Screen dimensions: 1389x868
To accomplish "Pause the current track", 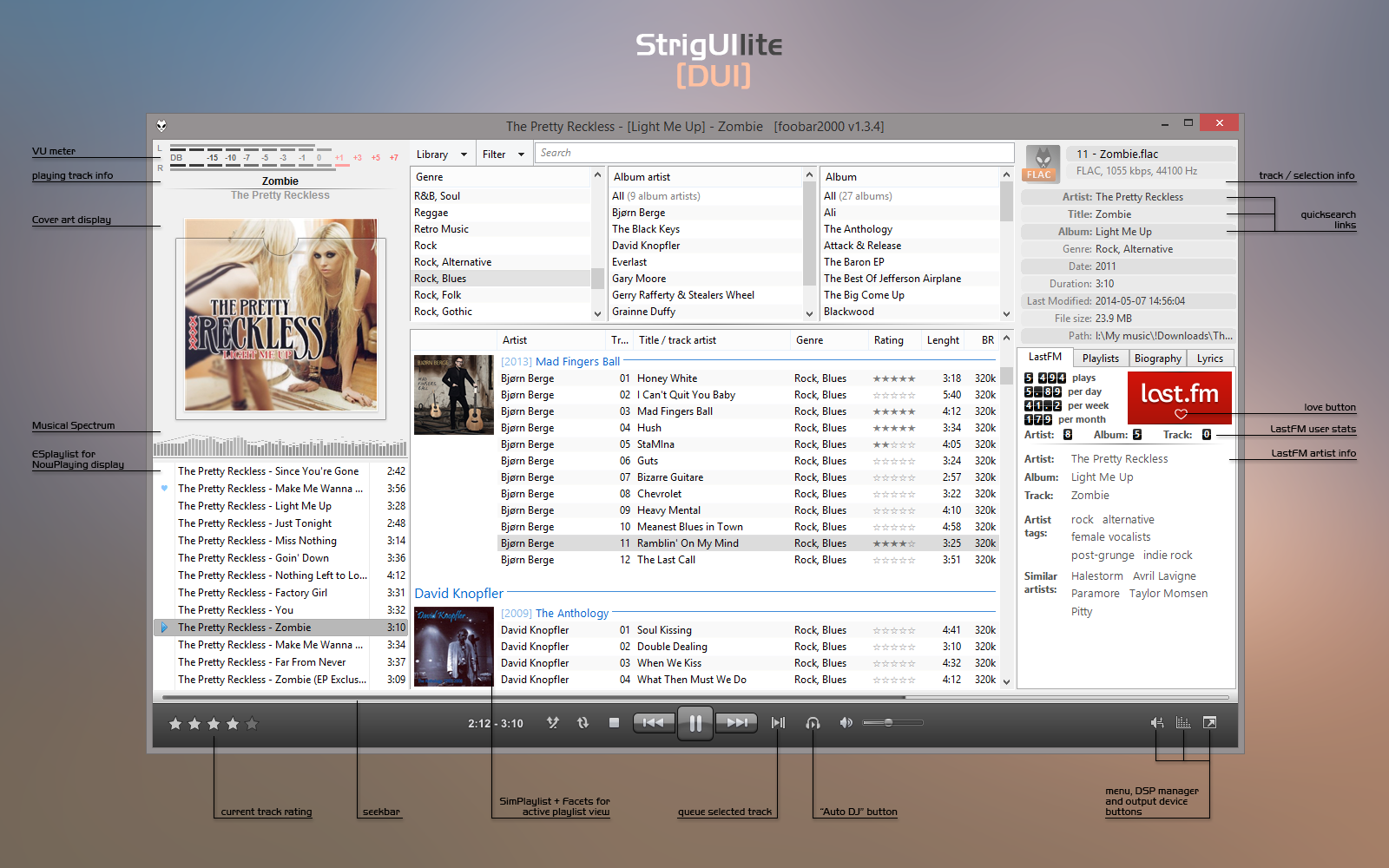I will [695, 723].
